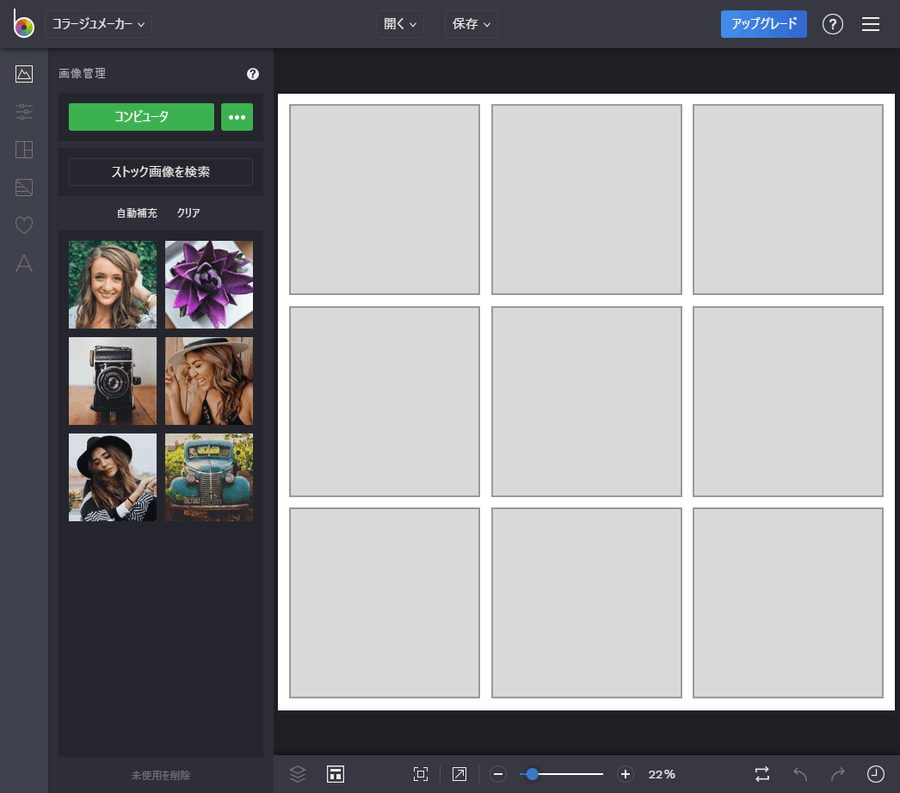Open the Text tool sidebar icon
This screenshot has height=793, width=900.
pos(24,263)
